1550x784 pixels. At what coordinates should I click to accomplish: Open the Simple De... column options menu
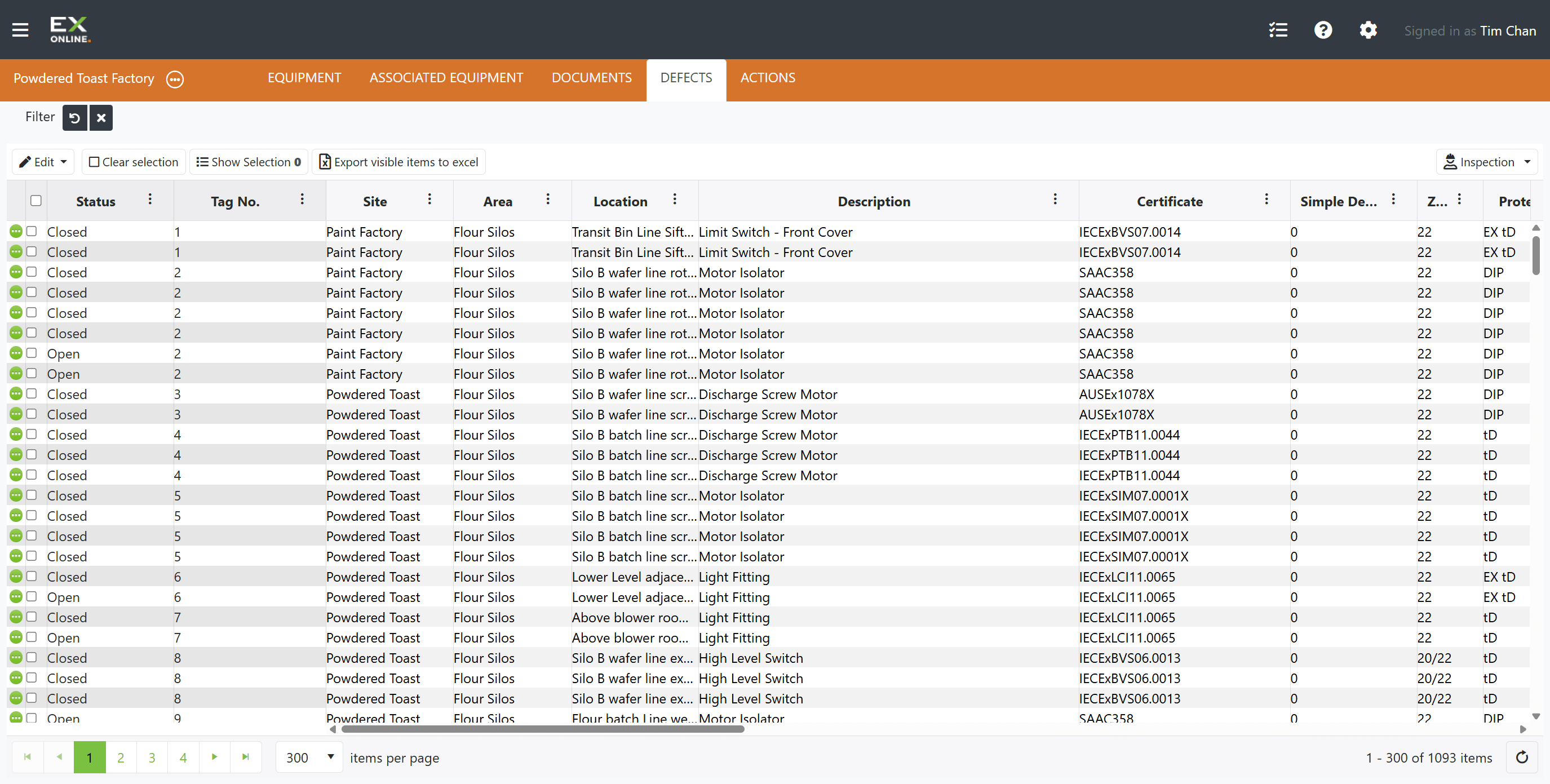click(1393, 199)
